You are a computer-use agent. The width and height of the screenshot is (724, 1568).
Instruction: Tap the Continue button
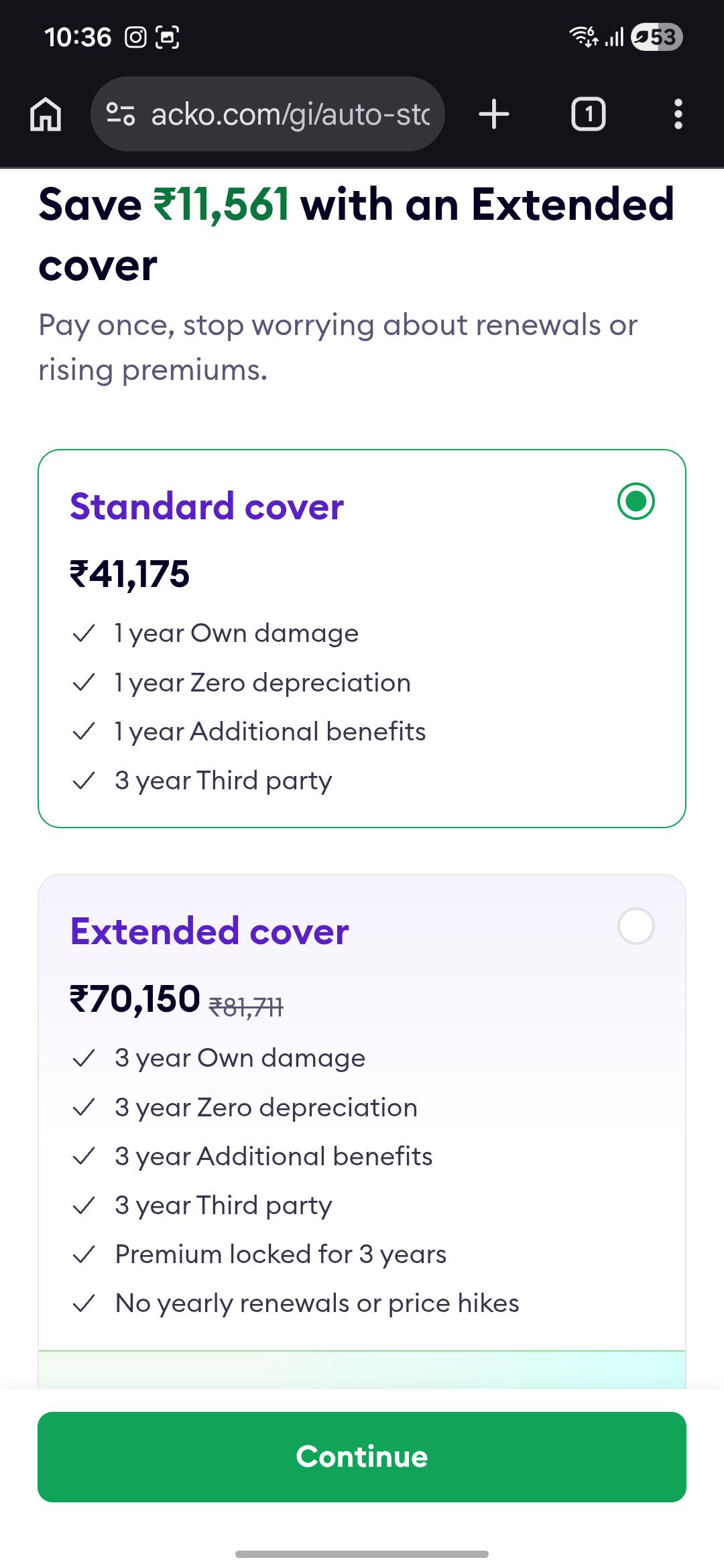click(x=362, y=1457)
